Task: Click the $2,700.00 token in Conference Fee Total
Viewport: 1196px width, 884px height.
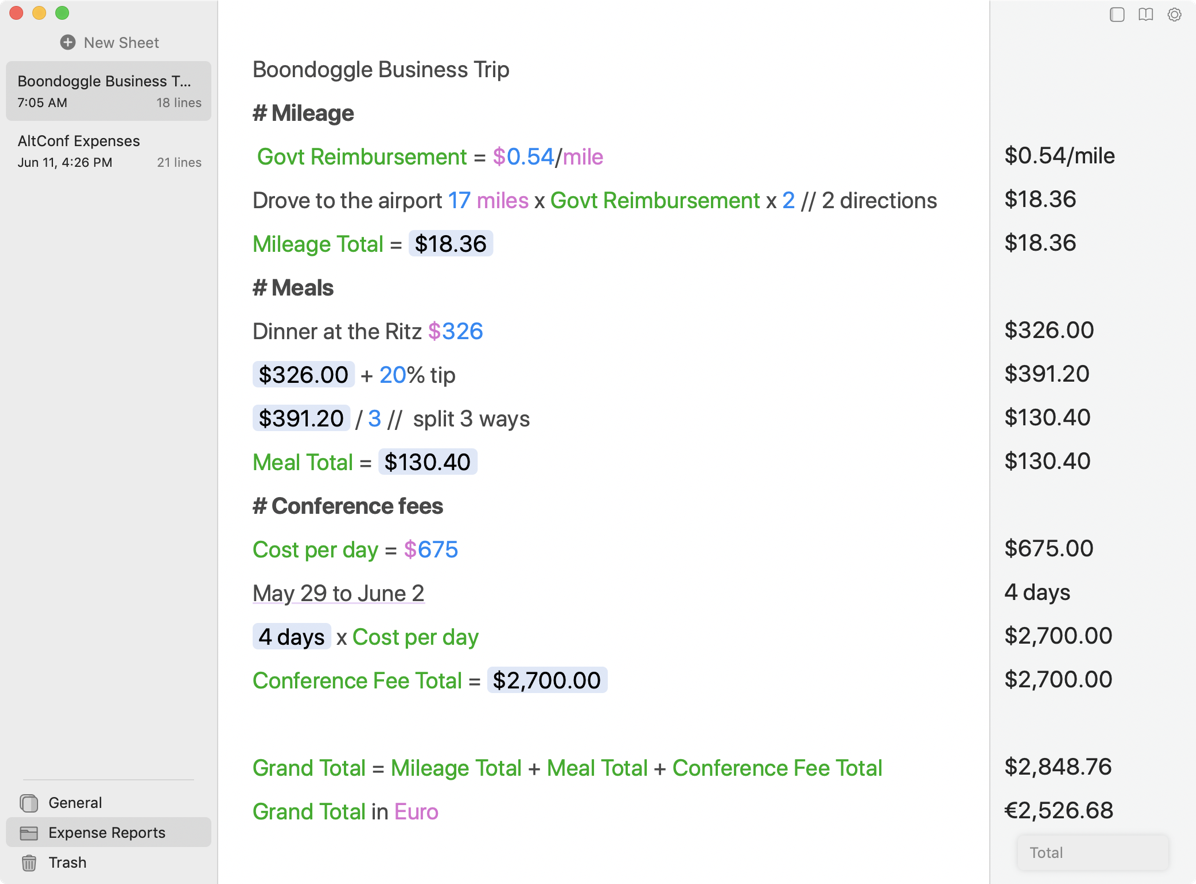Action: coord(546,681)
